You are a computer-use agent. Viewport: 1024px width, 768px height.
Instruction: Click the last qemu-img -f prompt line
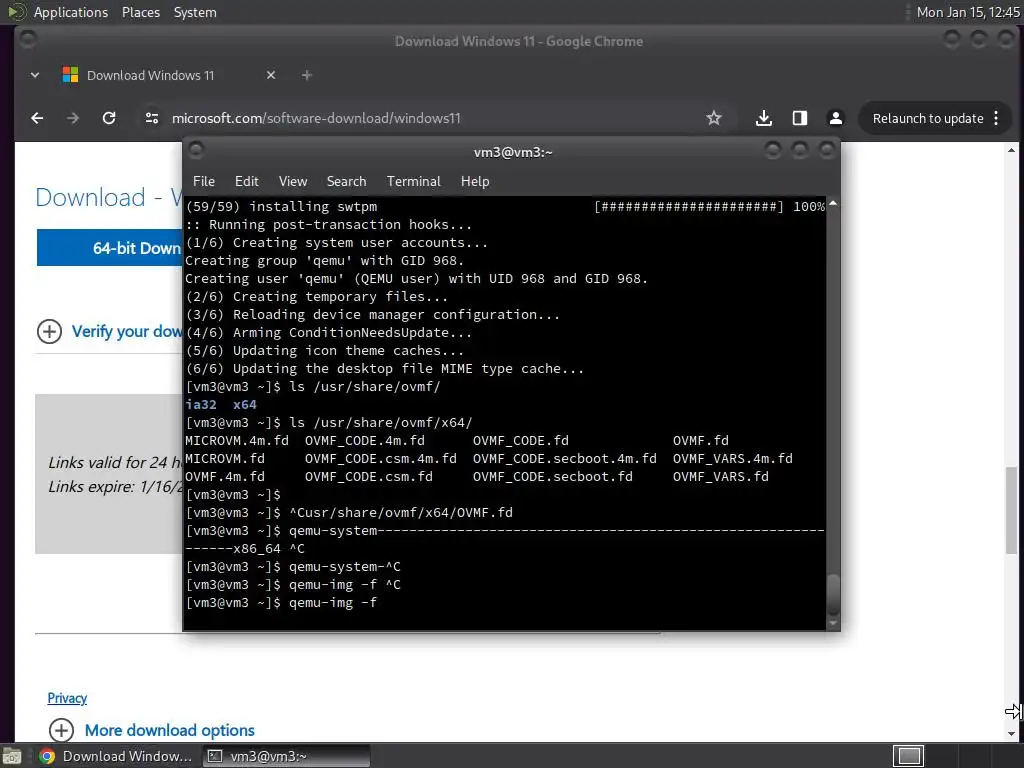pos(281,603)
